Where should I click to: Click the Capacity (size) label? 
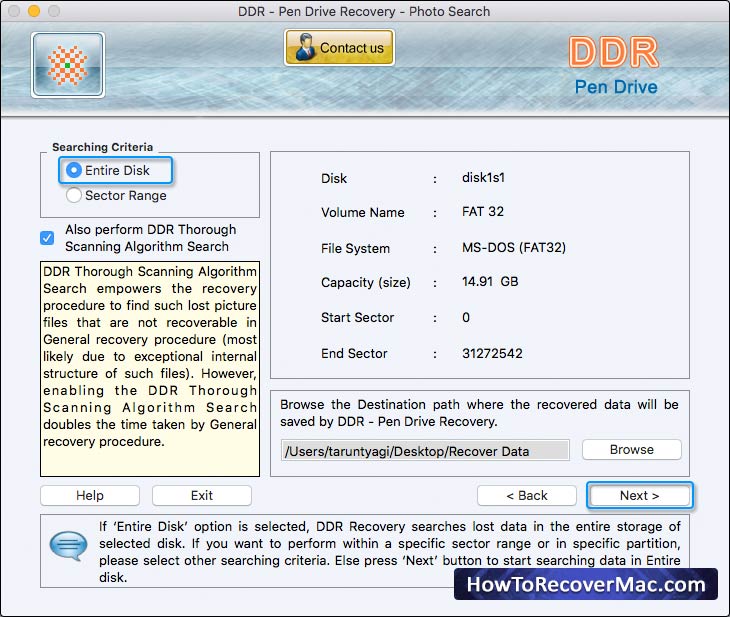click(366, 283)
